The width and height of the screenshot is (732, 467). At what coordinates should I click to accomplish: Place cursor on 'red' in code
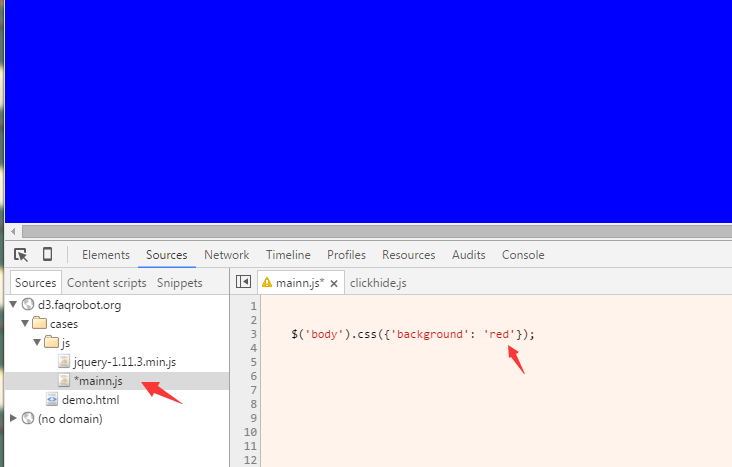tap(499, 334)
